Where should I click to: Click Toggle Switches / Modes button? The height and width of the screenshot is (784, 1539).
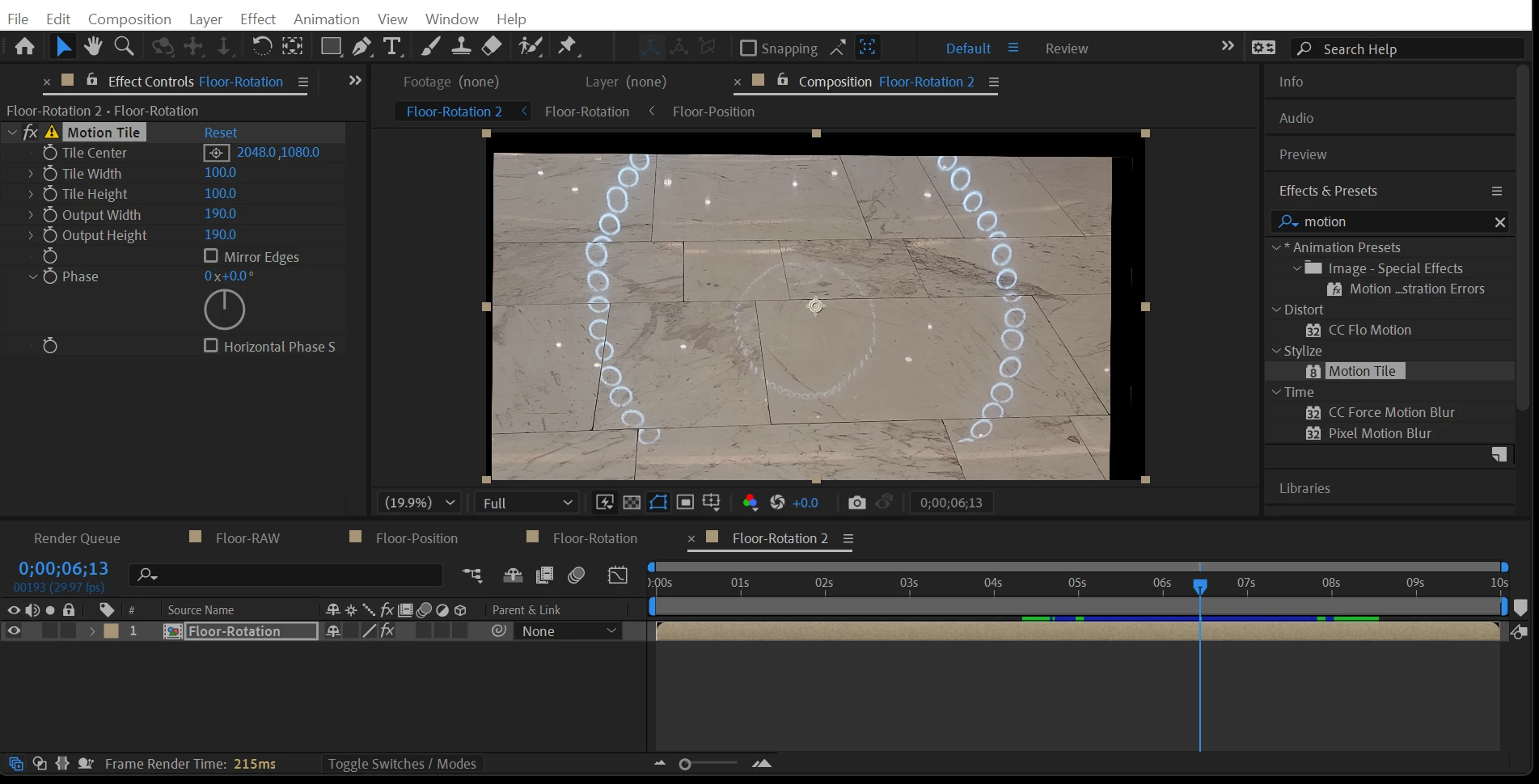(x=402, y=764)
